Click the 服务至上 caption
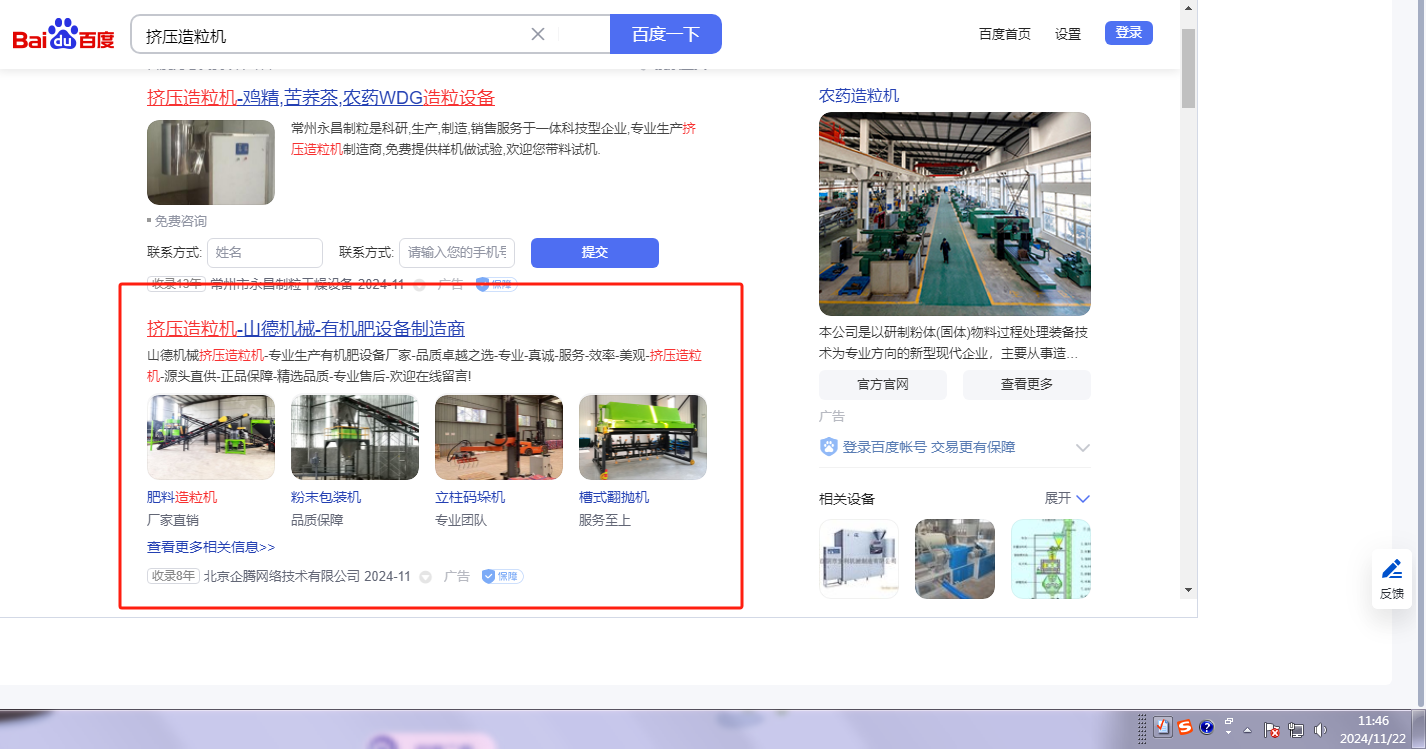 (x=605, y=520)
